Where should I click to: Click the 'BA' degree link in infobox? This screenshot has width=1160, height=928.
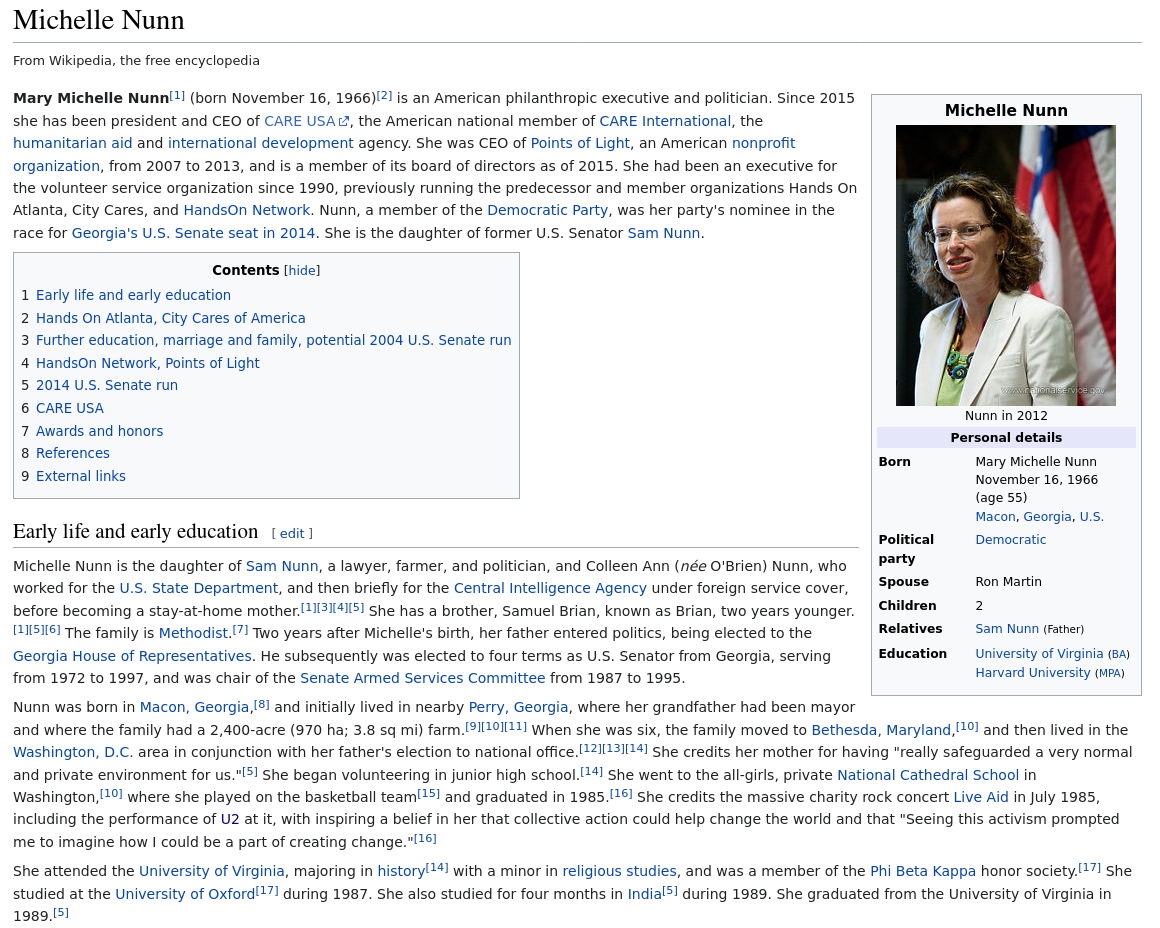point(1119,655)
